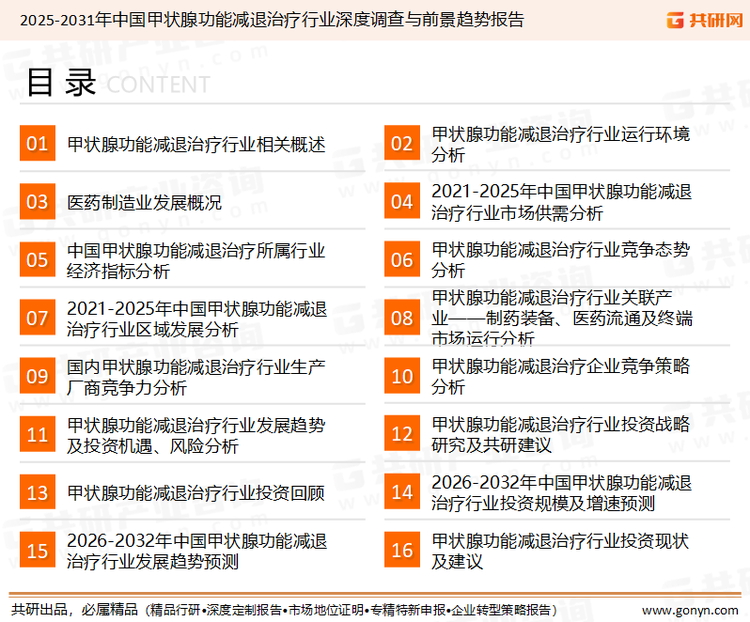
Task: Select chapter 甲状腺功能减退治疗行业相关概述
Action: click(196, 144)
